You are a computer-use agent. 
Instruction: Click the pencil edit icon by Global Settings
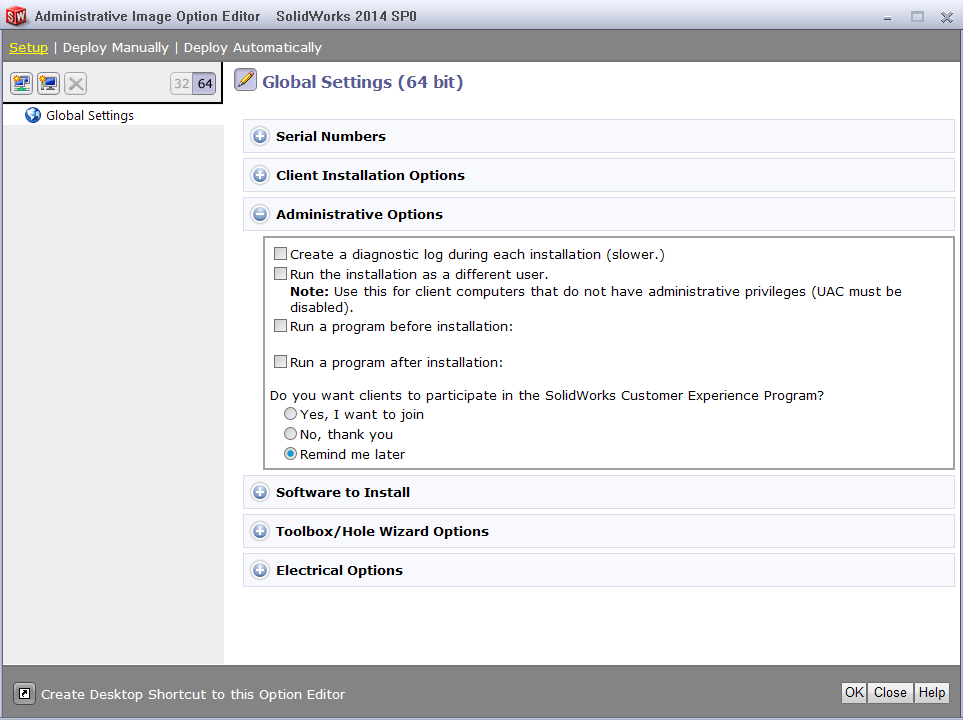pyautogui.click(x=246, y=80)
